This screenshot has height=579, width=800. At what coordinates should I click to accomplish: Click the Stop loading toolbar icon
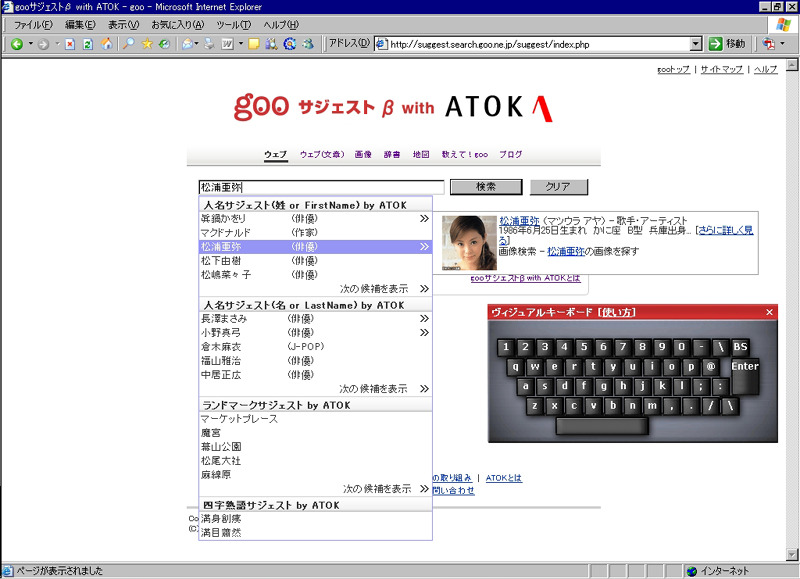click(x=70, y=44)
